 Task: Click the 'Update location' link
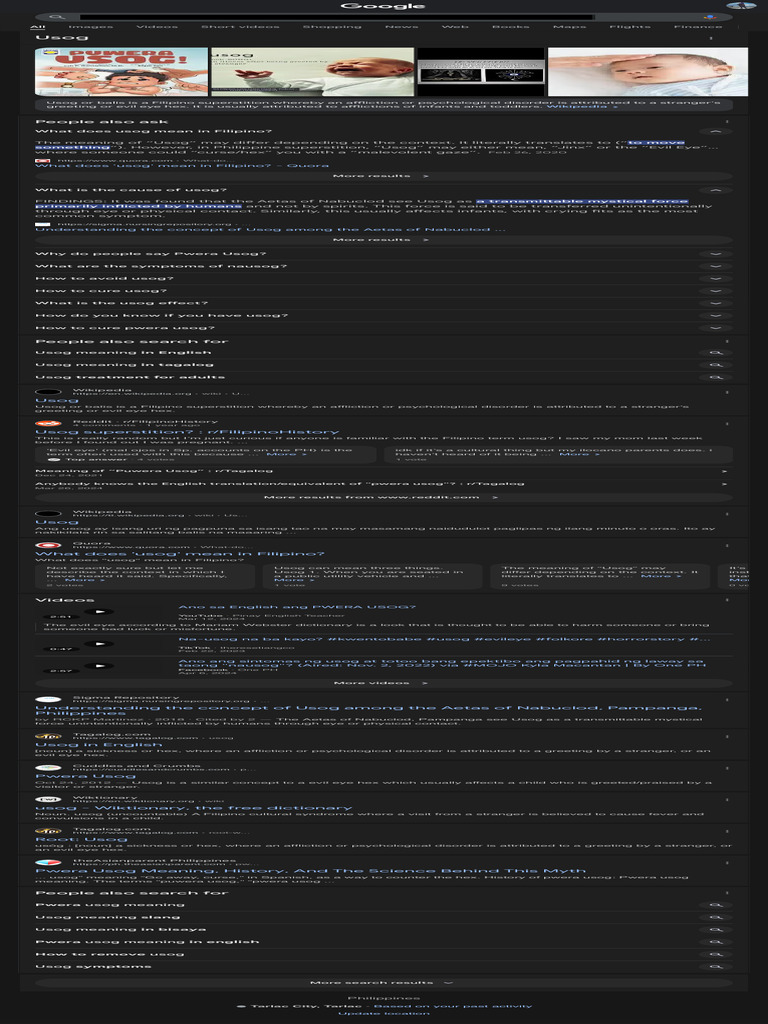[x=384, y=1014]
